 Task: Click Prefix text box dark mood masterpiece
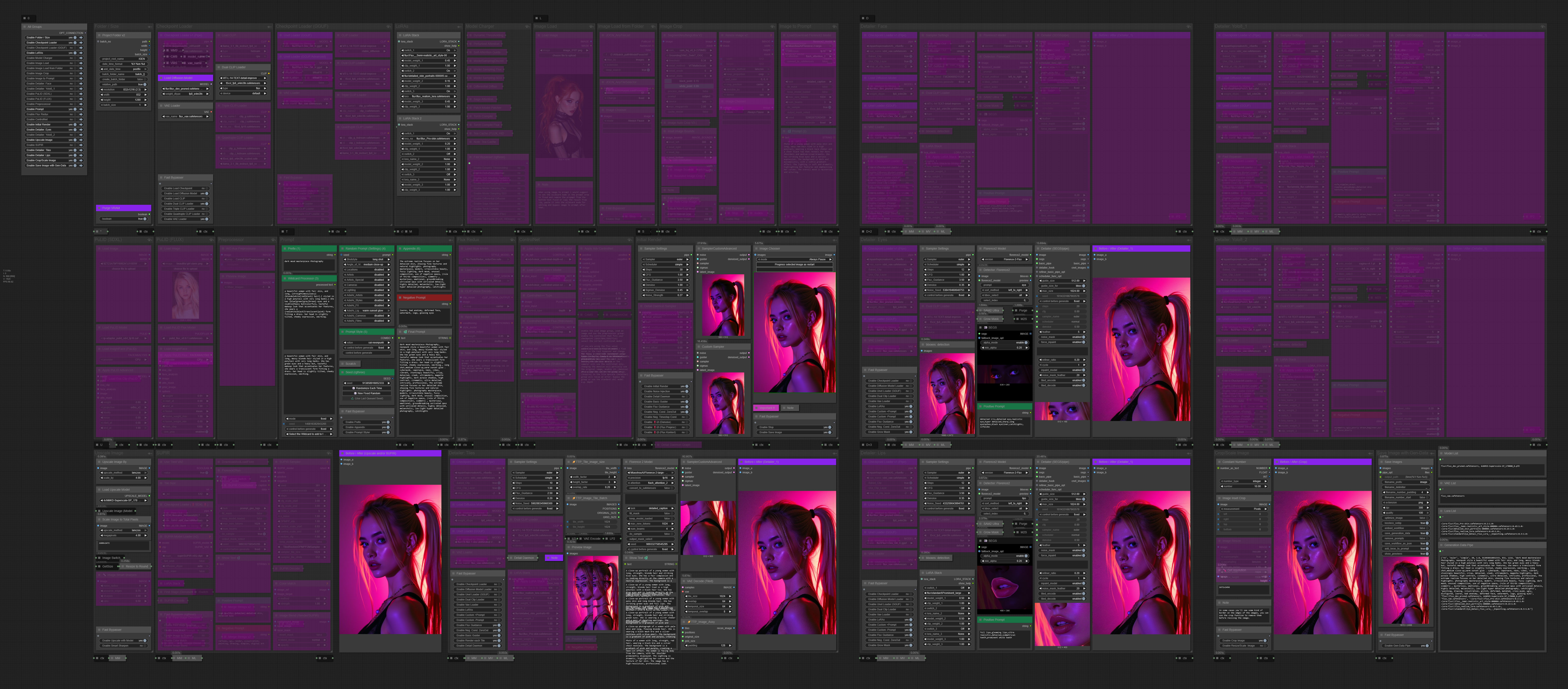(309, 265)
